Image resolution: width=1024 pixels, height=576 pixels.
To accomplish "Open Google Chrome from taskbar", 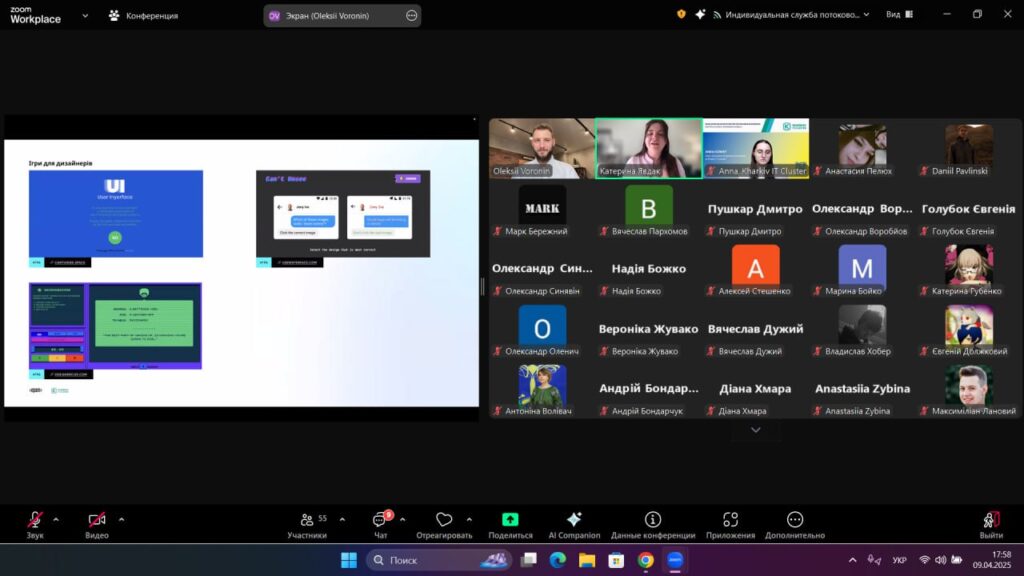I will (x=645, y=560).
